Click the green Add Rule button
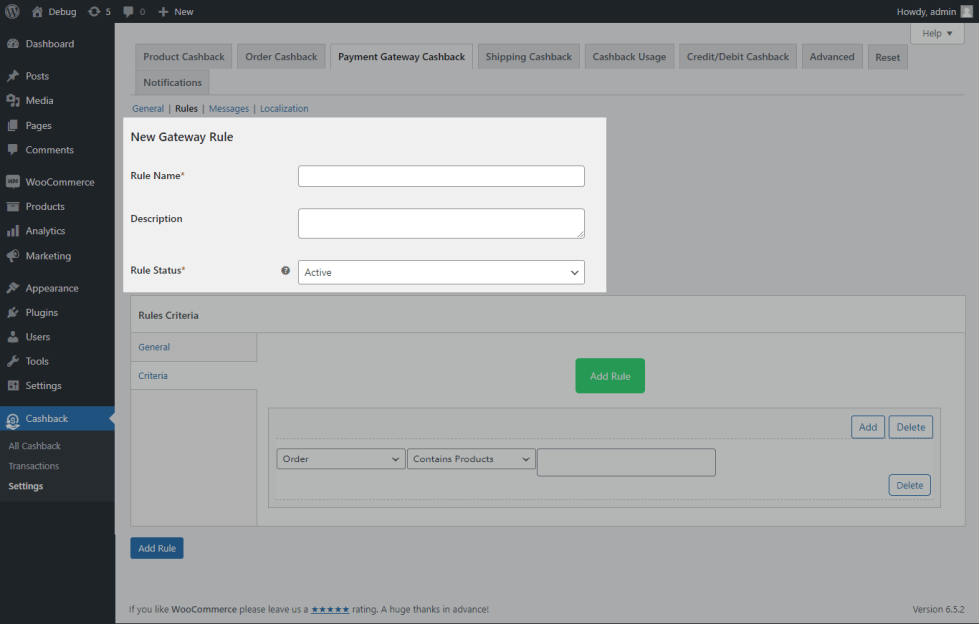 click(x=609, y=376)
